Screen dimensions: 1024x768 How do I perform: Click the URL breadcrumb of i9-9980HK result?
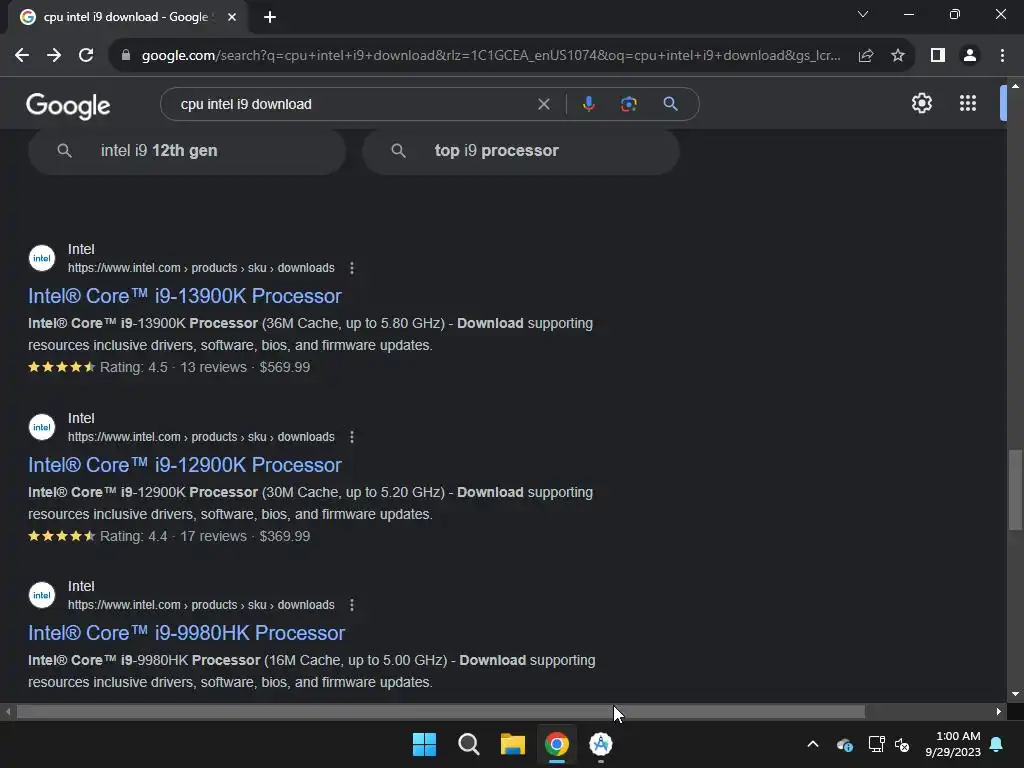201,605
